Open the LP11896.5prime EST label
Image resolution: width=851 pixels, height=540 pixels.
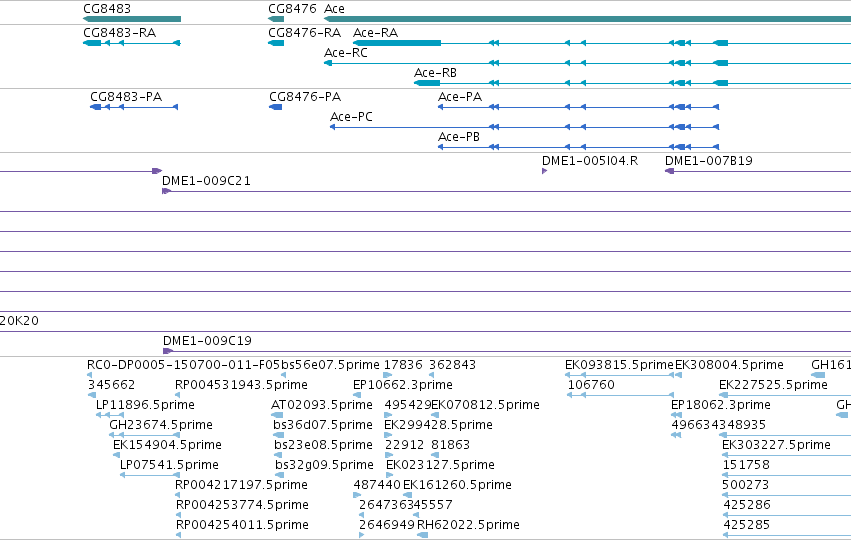[145, 405]
